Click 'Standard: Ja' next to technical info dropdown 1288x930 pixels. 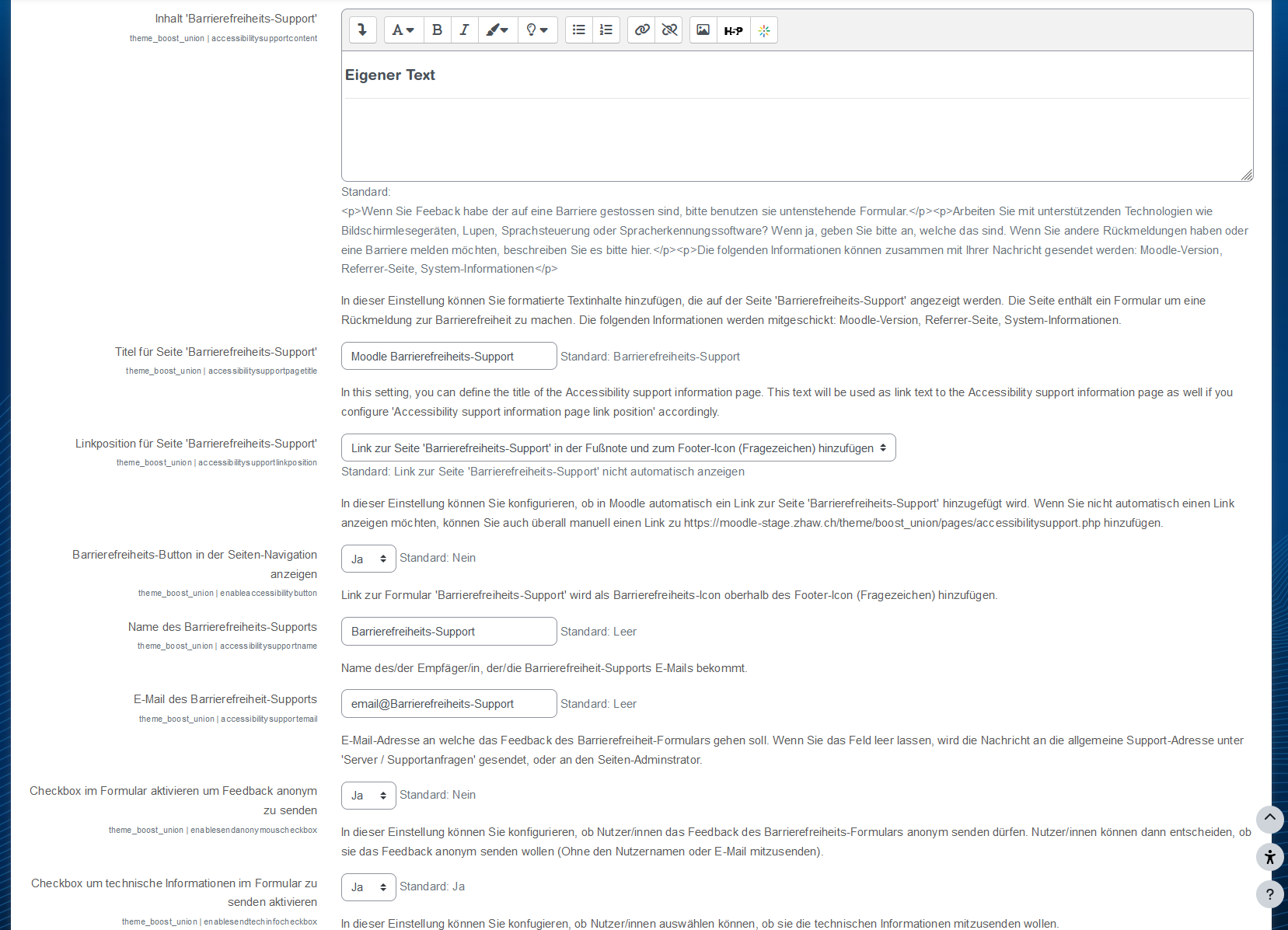[432, 886]
